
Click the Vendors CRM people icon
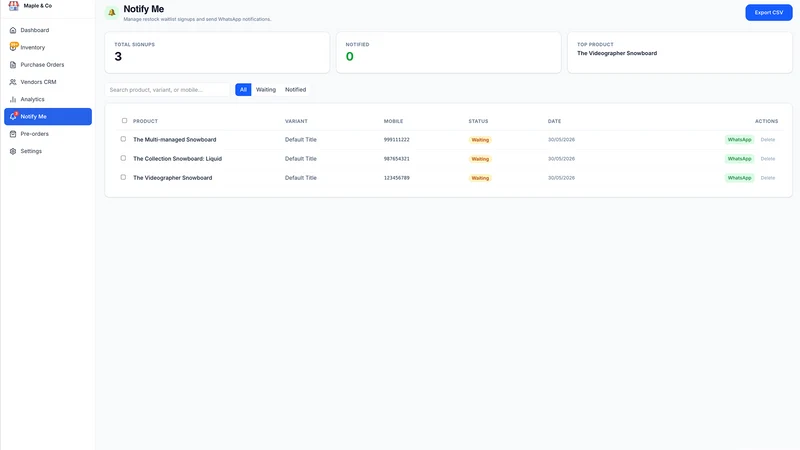point(13,82)
